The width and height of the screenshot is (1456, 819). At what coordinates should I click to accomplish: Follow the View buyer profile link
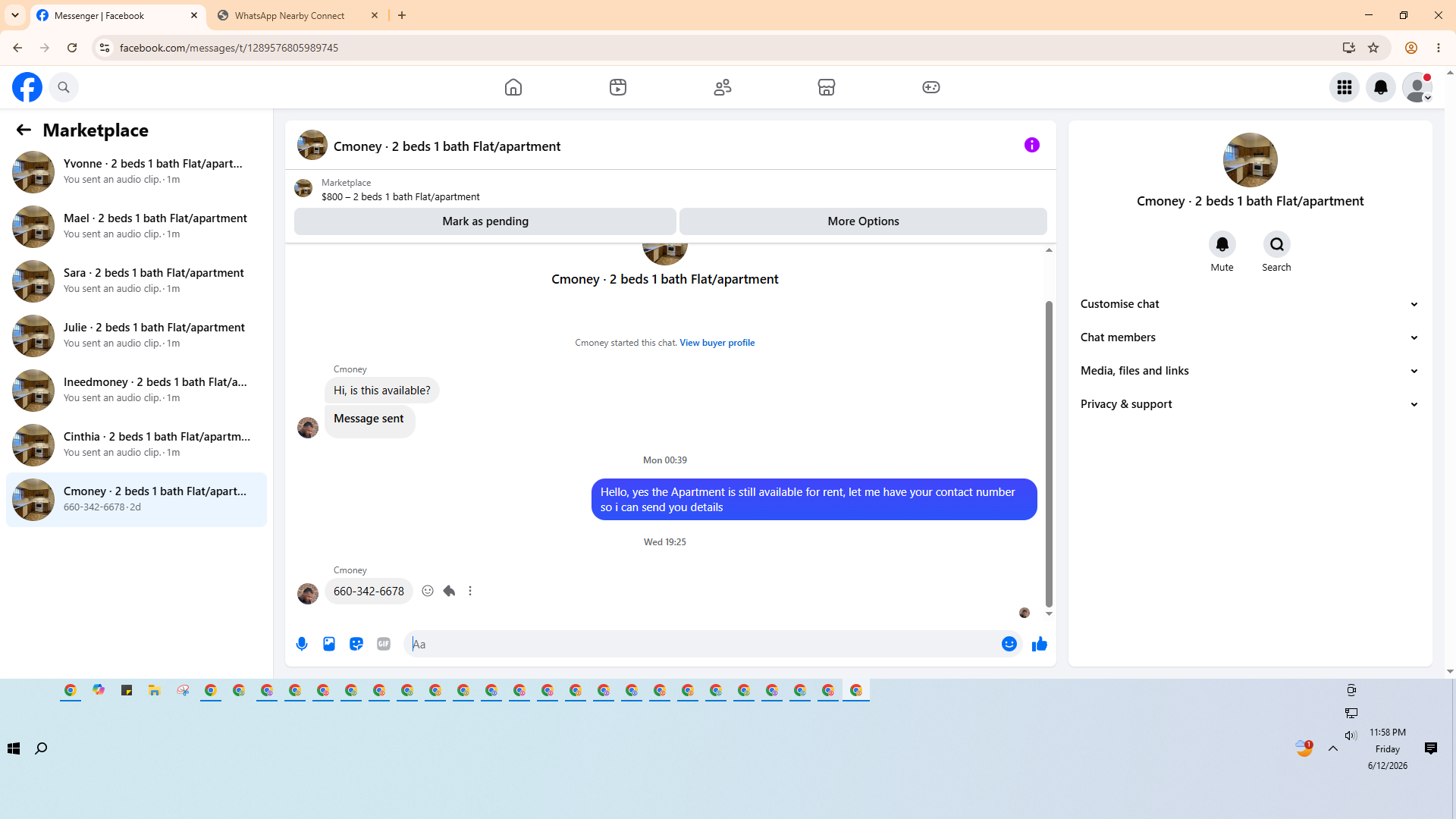[717, 343]
